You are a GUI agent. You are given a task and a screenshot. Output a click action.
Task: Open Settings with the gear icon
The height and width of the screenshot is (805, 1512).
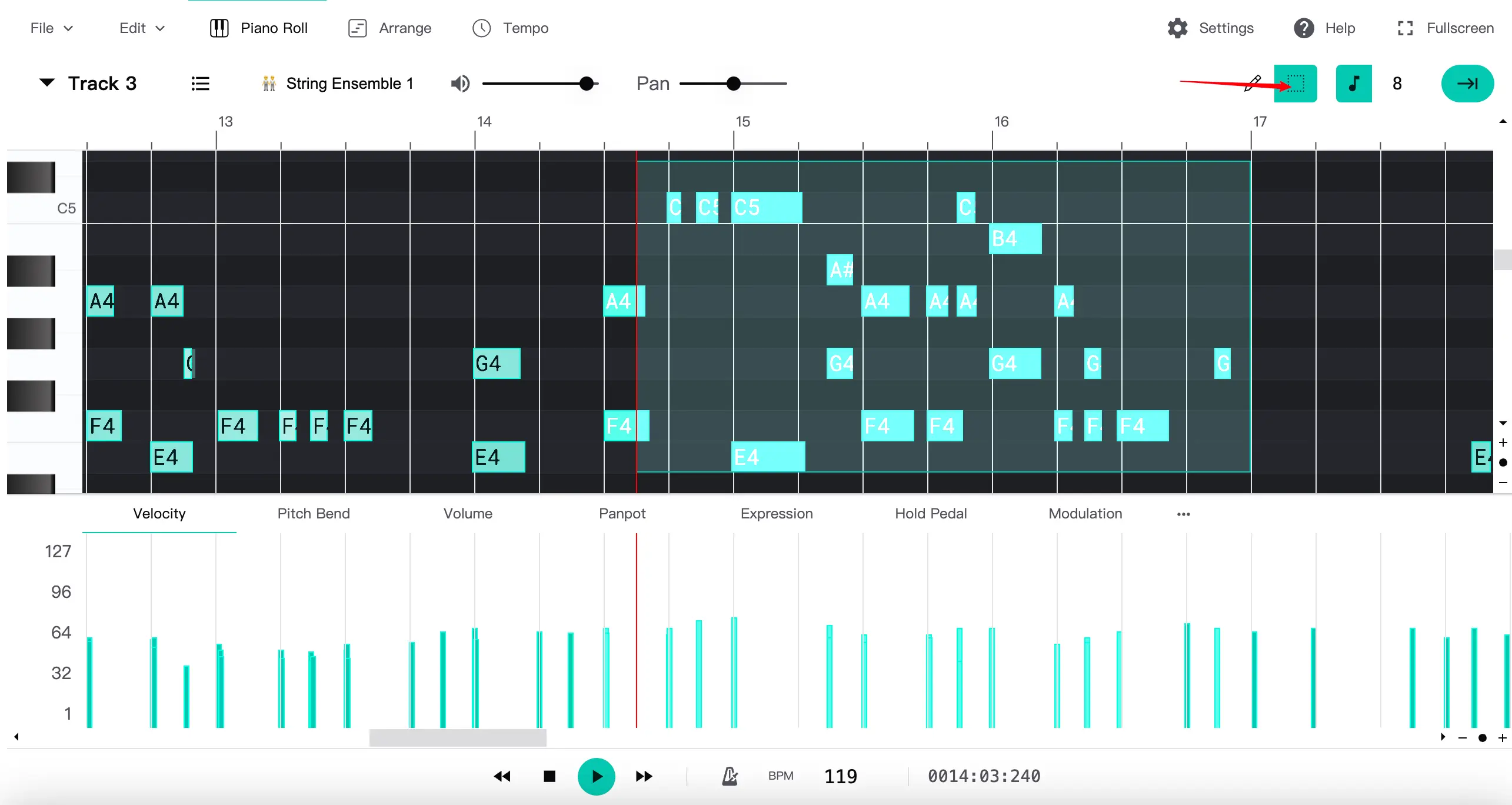click(x=1177, y=28)
